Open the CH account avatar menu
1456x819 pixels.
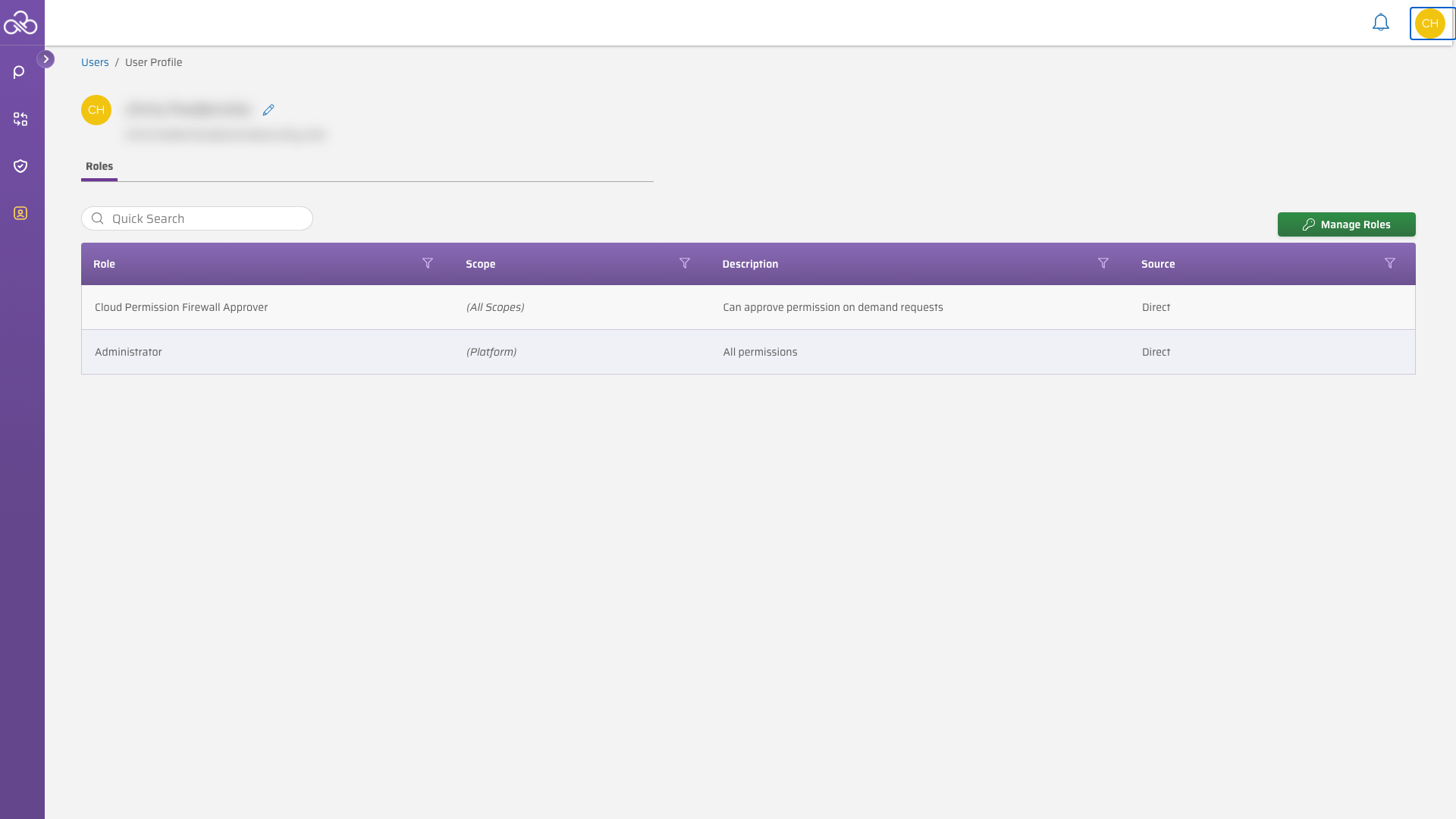tap(1430, 24)
